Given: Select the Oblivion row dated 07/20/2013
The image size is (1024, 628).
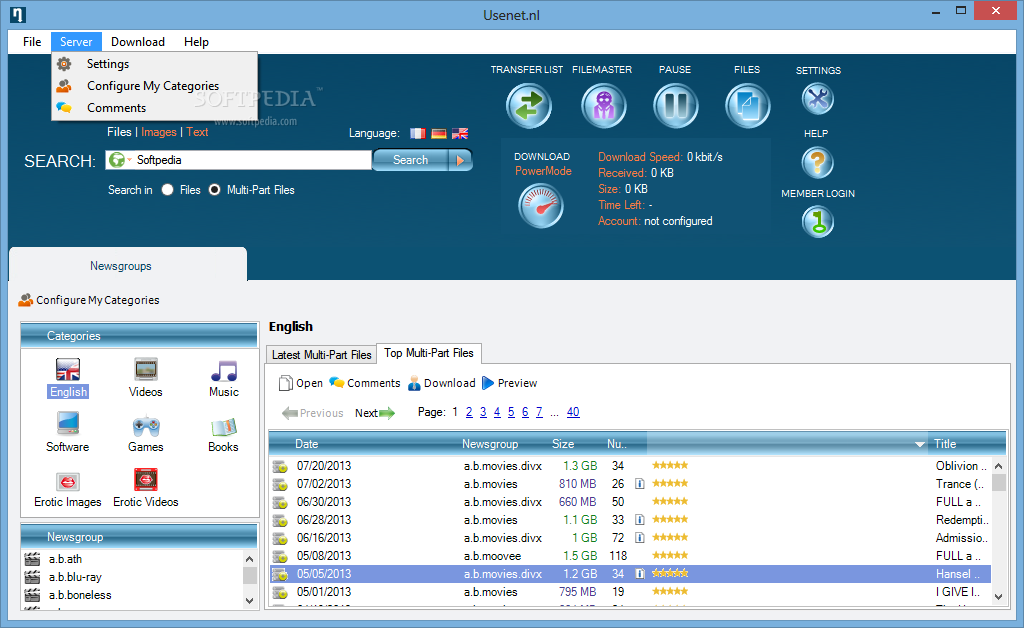Looking at the screenshot, I should pos(631,466).
